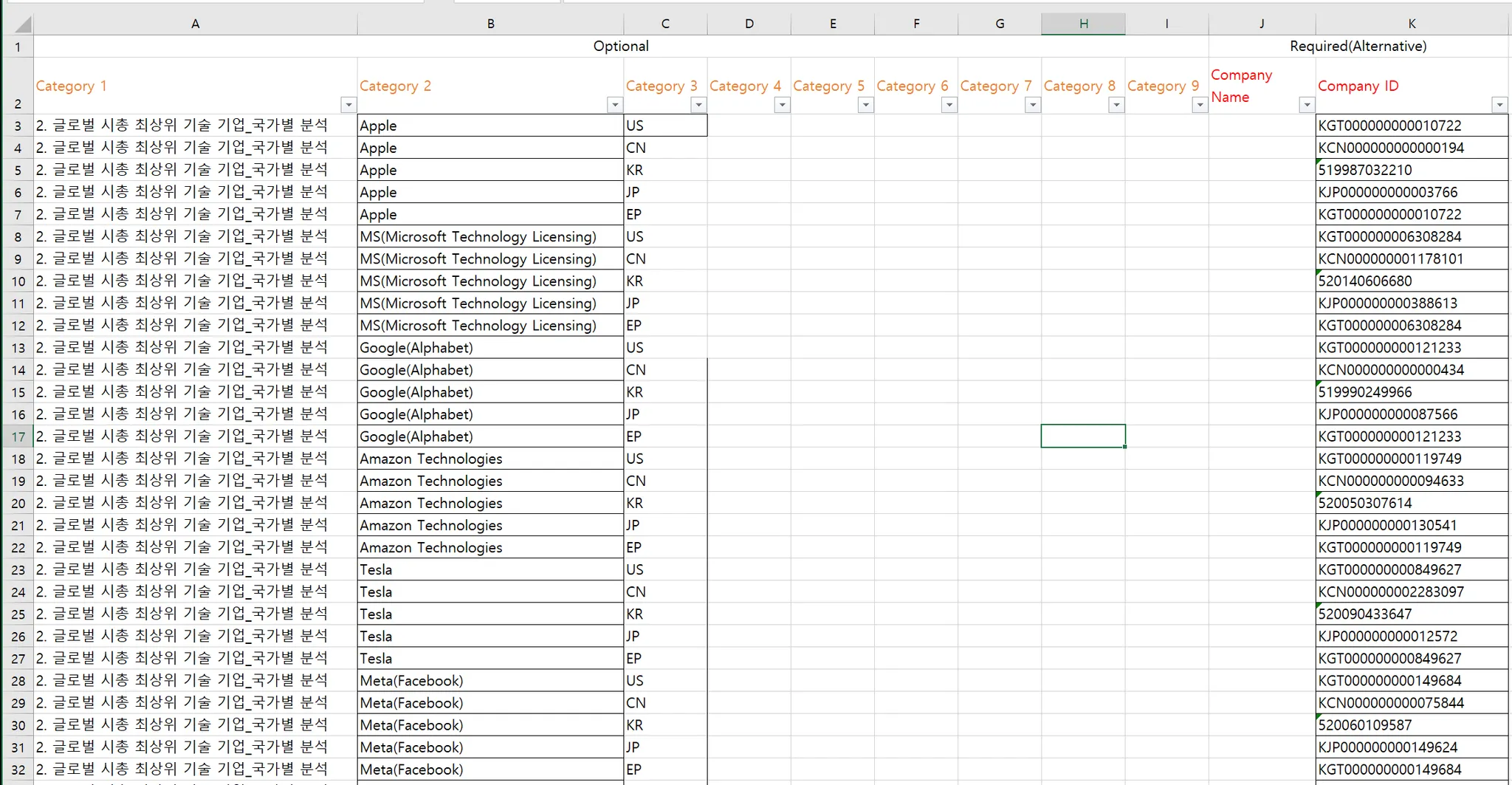This screenshot has height=785, width=1512.
Task: Select the "US" cell in row 3
Action: [665, 126]
